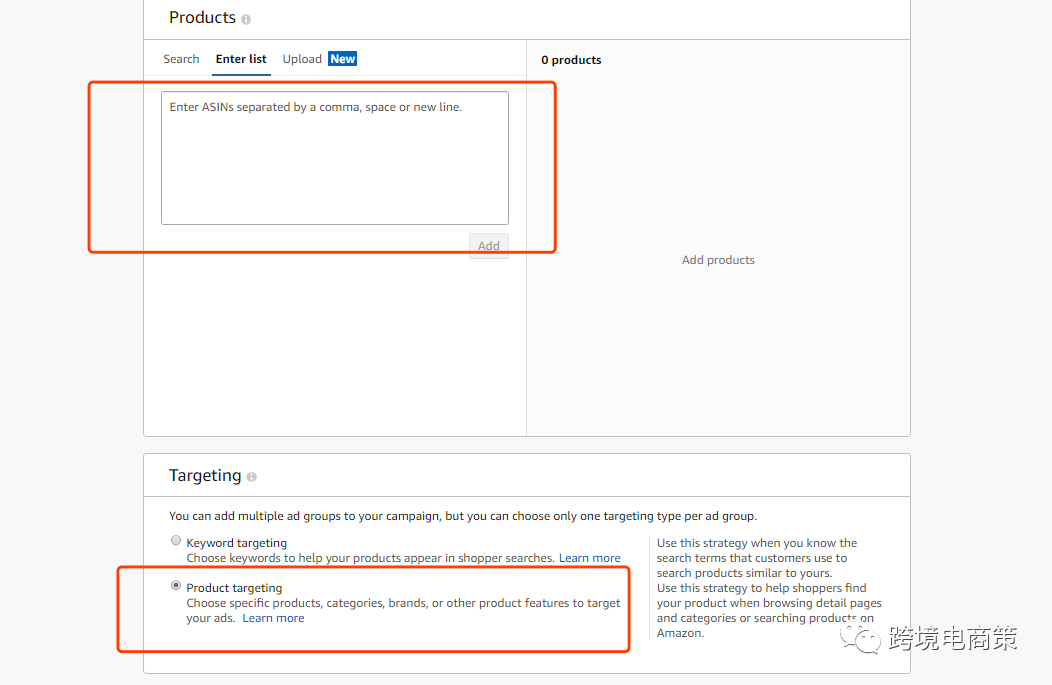Select the Keyword targeting radio button

click(176, 541)
